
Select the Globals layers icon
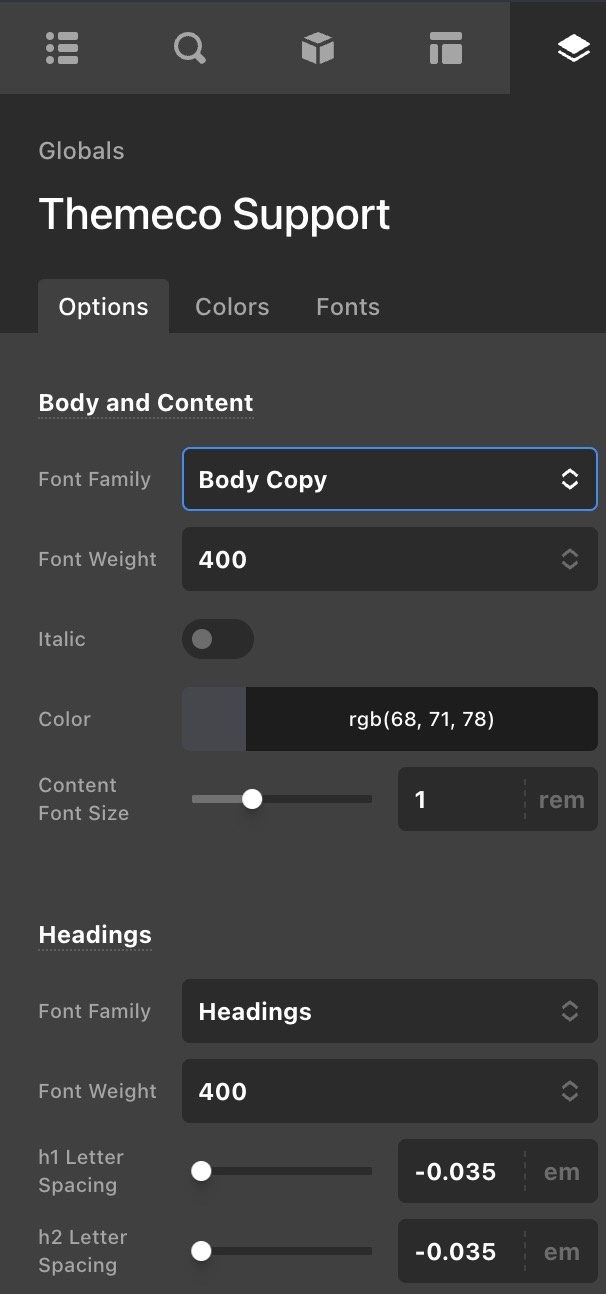point(573,47)
